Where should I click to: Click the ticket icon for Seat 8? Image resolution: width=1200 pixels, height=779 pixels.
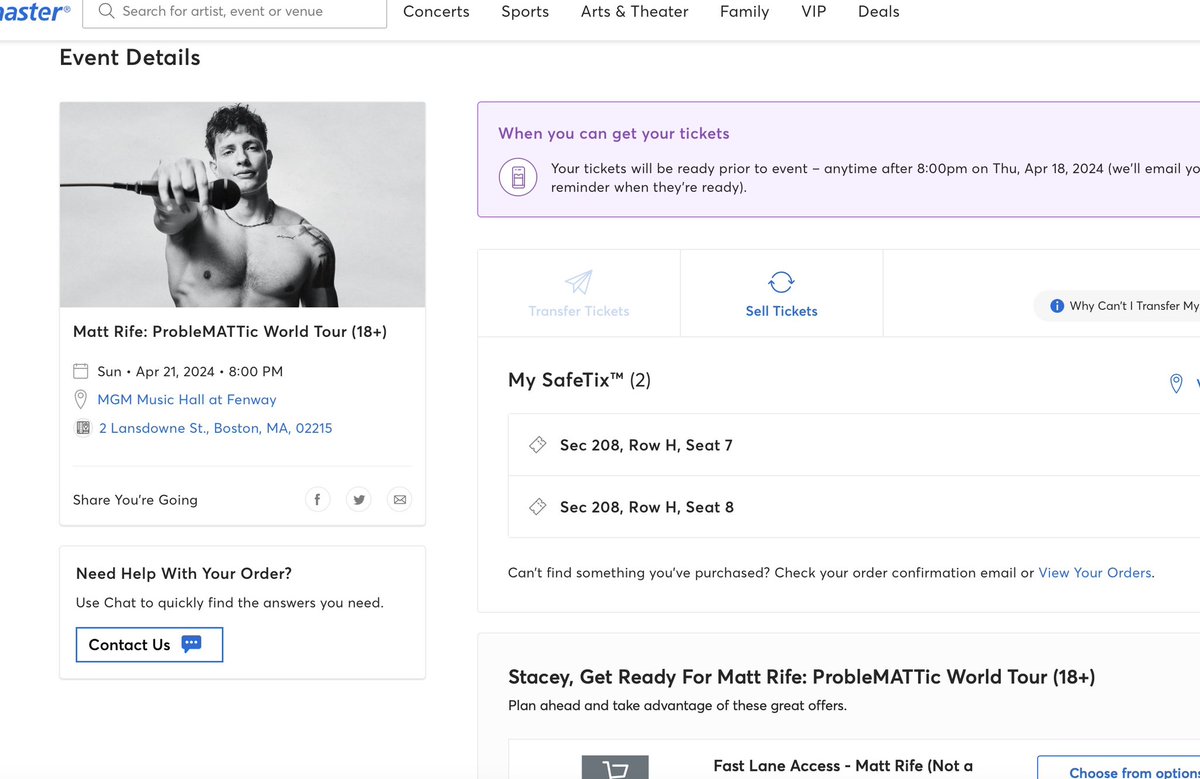coord(537,507)
